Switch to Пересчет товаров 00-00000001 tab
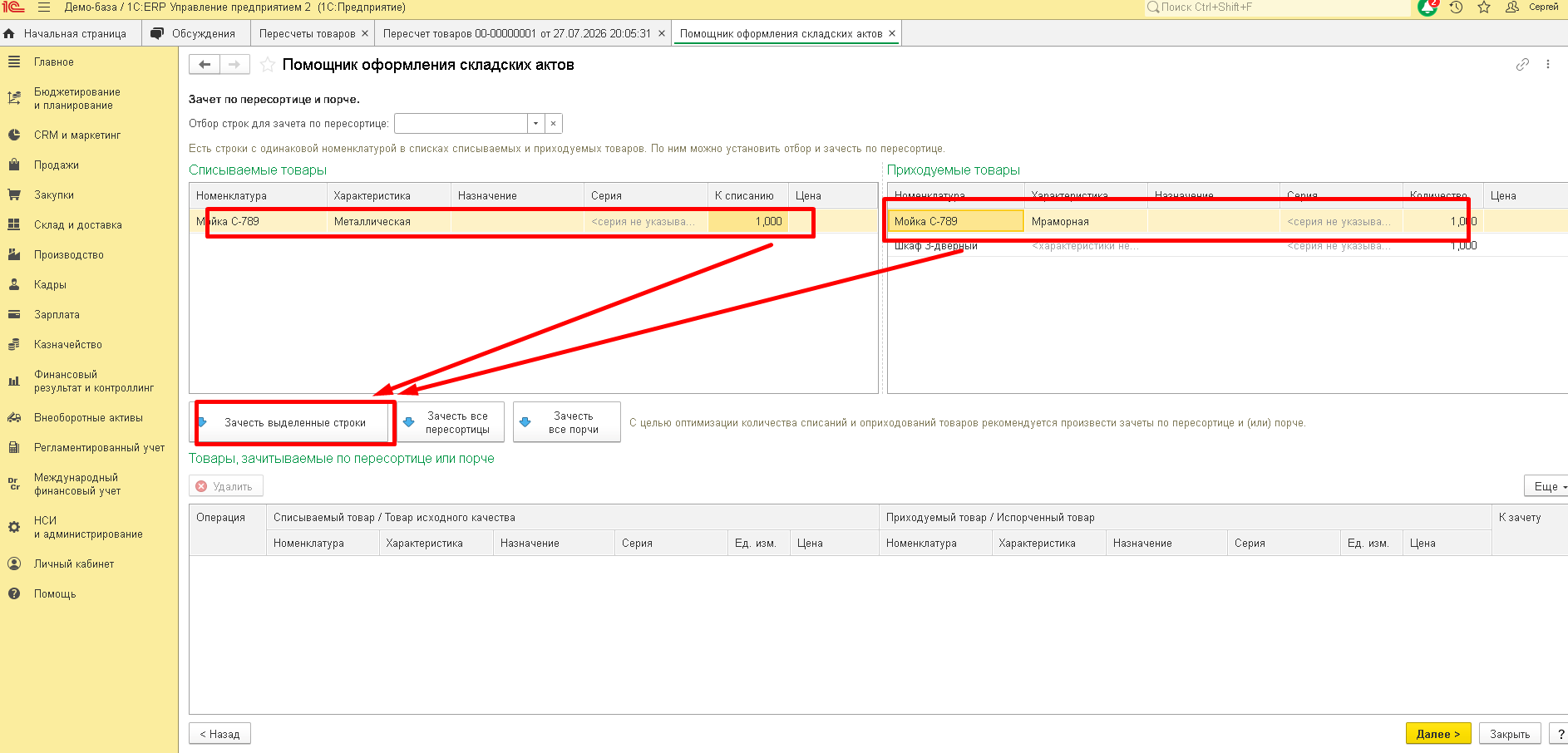The height and width of the screenshot is (753, 1568). click(516, 34)
